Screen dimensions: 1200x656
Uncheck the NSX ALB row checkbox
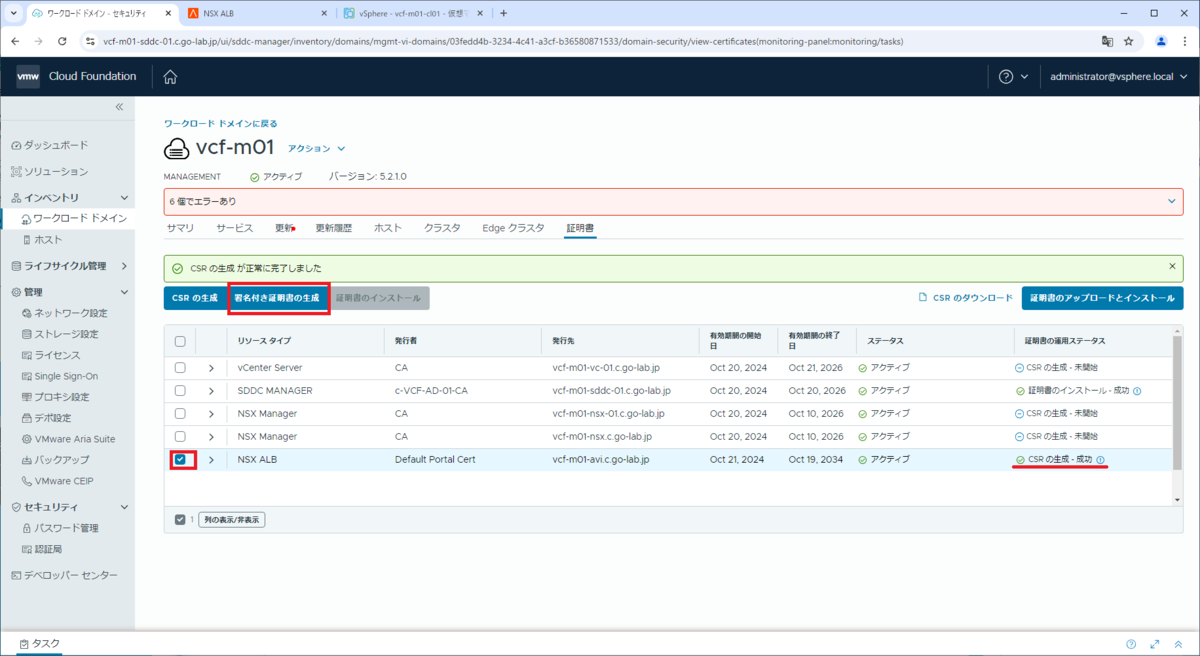[x=180, y=460]
